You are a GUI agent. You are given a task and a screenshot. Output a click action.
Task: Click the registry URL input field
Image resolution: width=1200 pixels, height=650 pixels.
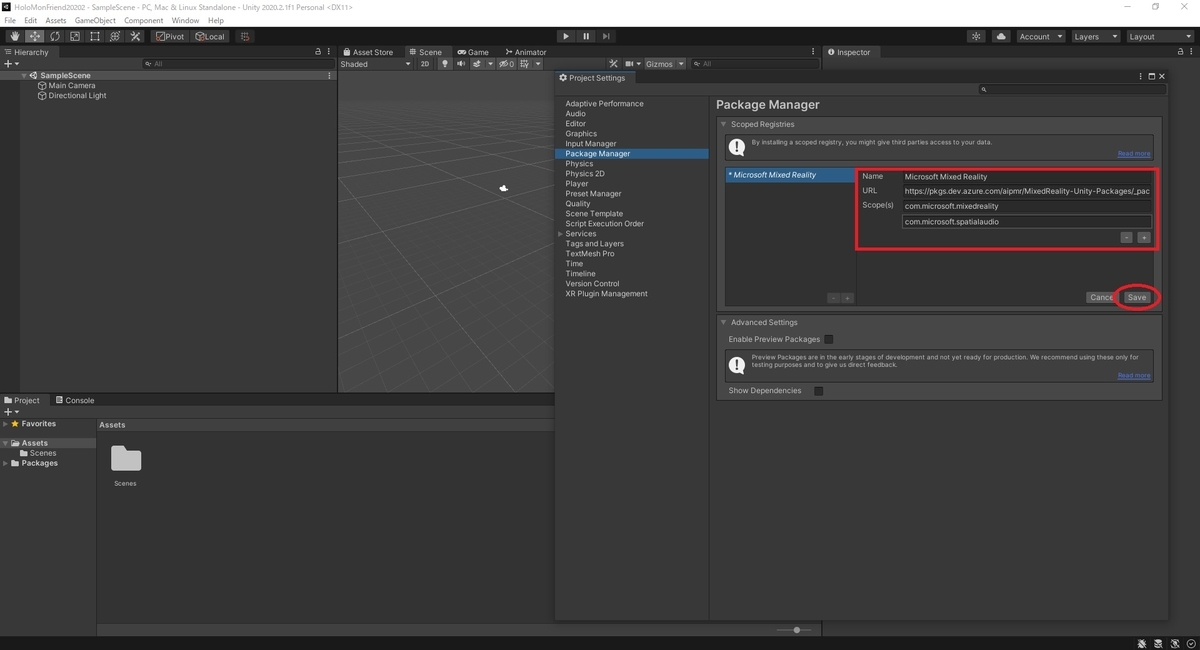click(1027, 191)
